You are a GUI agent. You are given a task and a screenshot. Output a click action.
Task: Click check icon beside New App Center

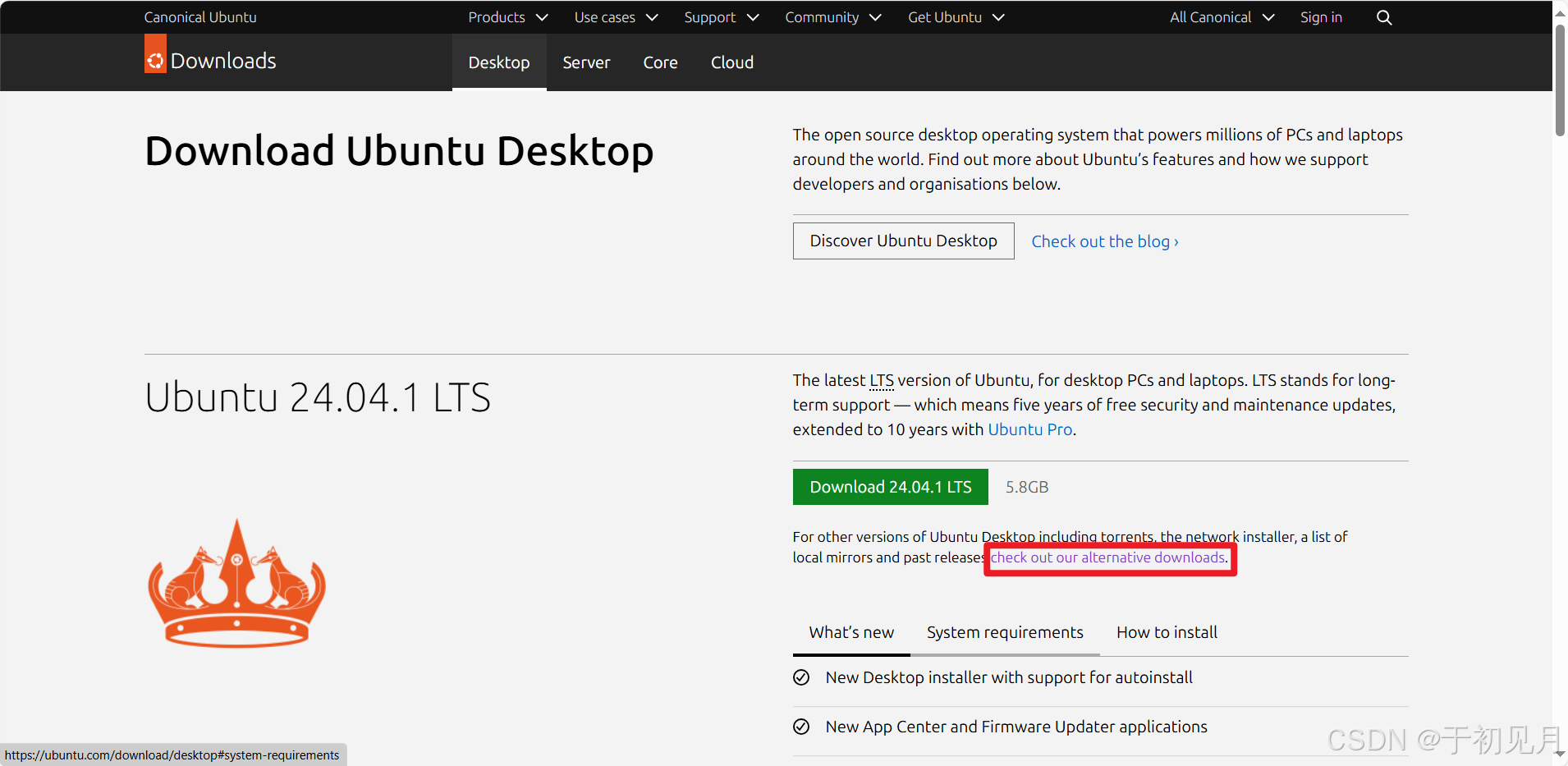click(x=801, y=727)
